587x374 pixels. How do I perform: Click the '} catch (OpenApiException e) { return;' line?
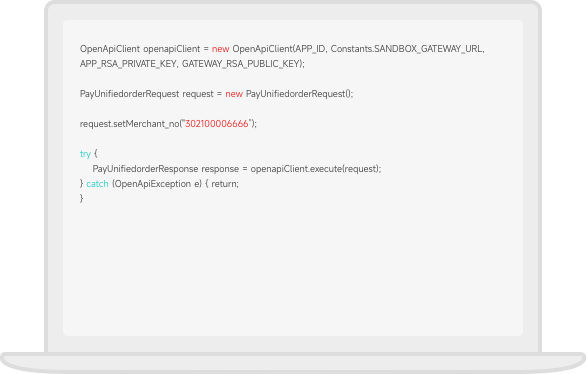159,184
